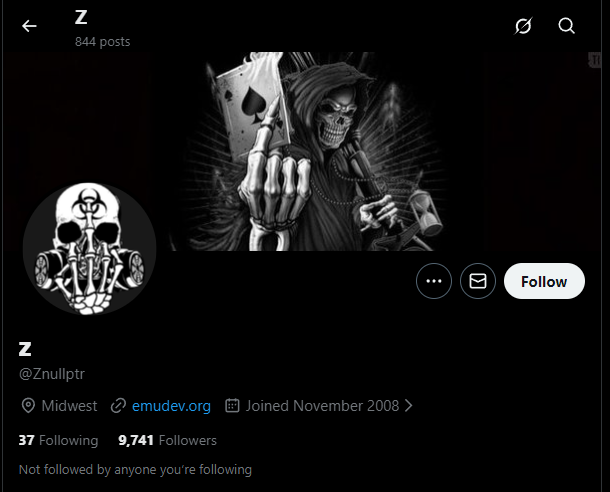Expand the Joined November 2008 chevron

tap(408, 406)
